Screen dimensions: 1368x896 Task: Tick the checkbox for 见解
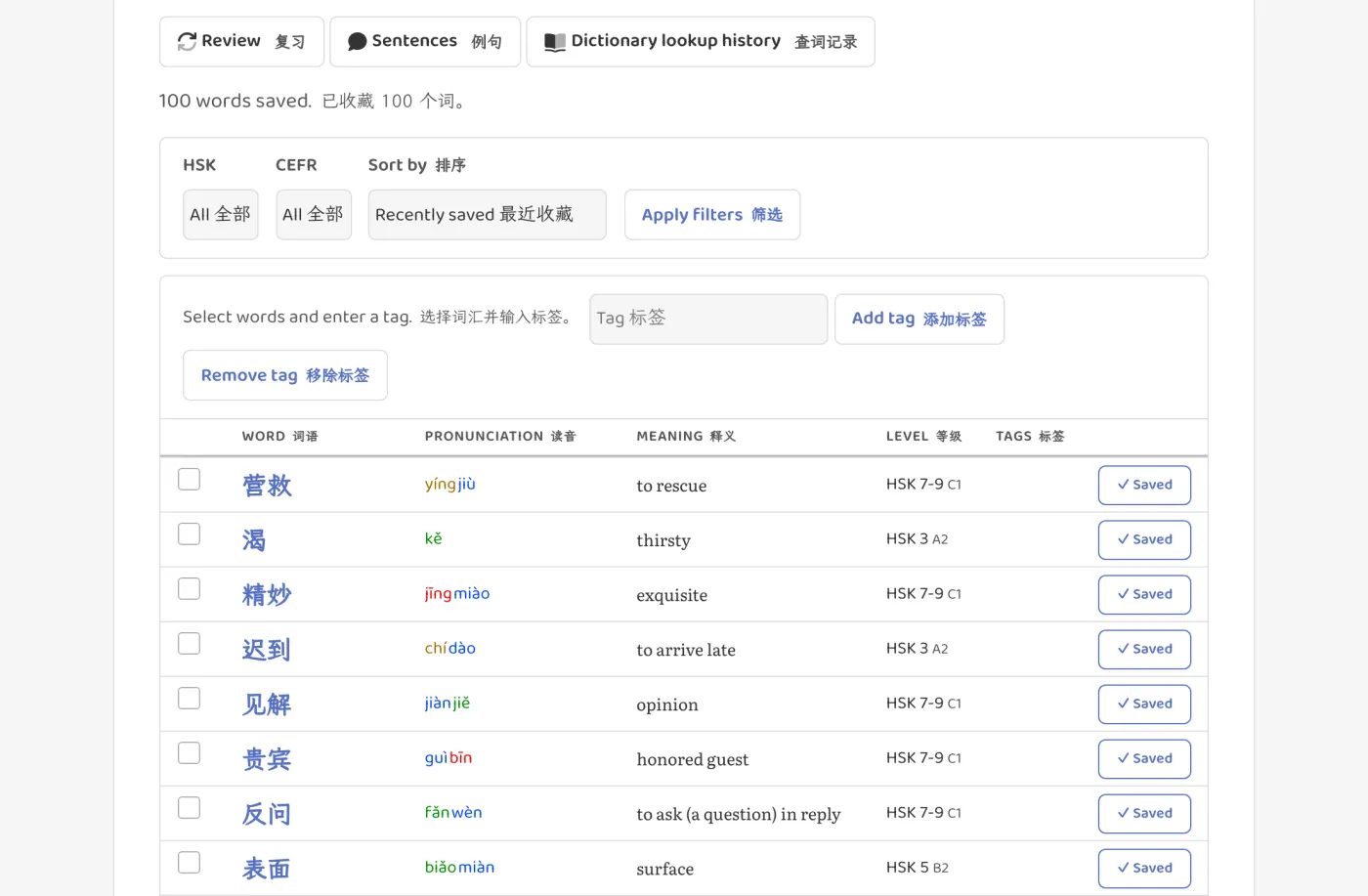click(190, 698)
